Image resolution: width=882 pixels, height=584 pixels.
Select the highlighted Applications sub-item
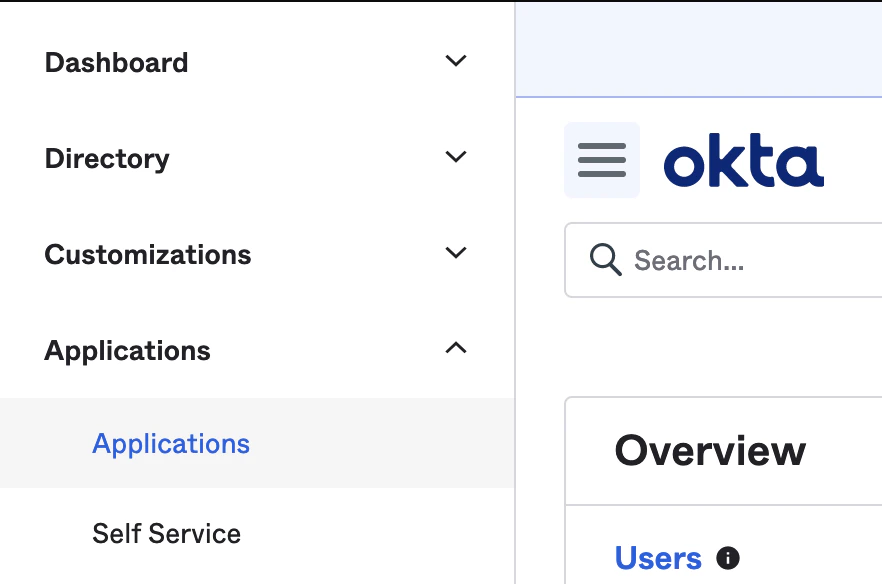(x=257, y=443)
